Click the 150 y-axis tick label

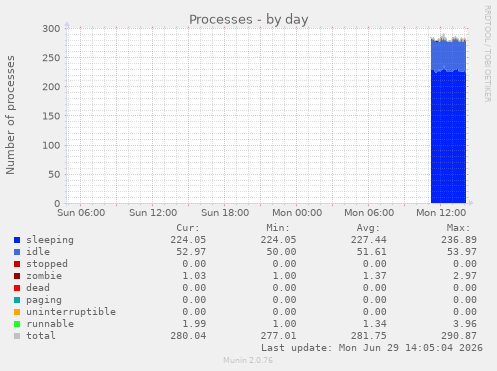51,116
